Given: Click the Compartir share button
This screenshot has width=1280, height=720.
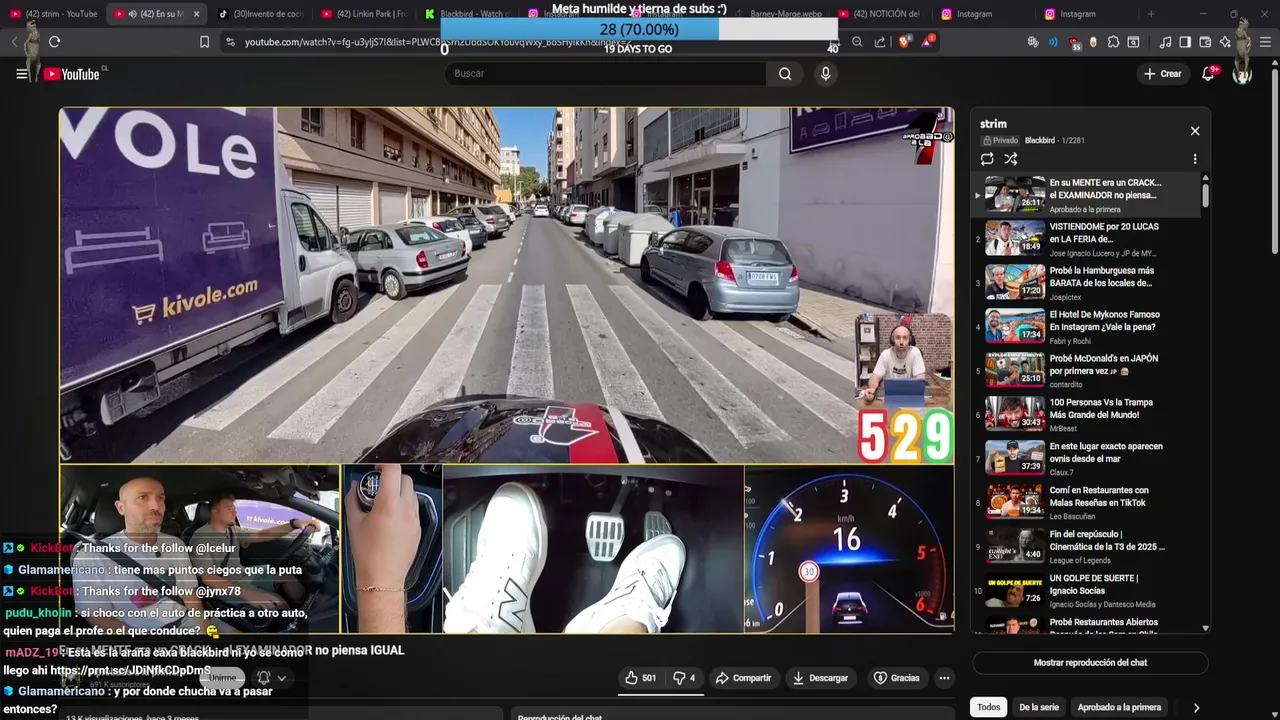Looking at the screenshot, I should tap(743, 678).
